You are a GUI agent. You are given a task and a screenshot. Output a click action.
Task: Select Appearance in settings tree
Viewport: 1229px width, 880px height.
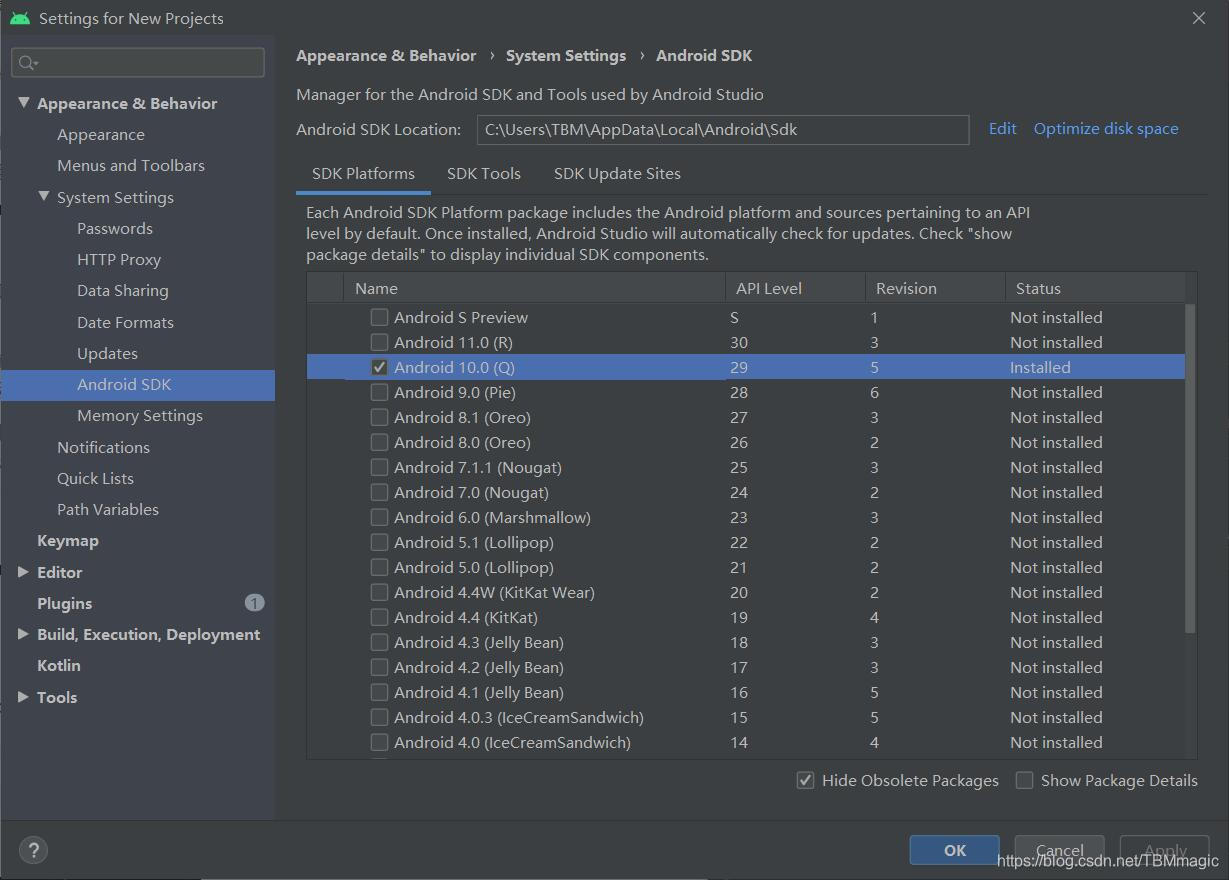101,134
